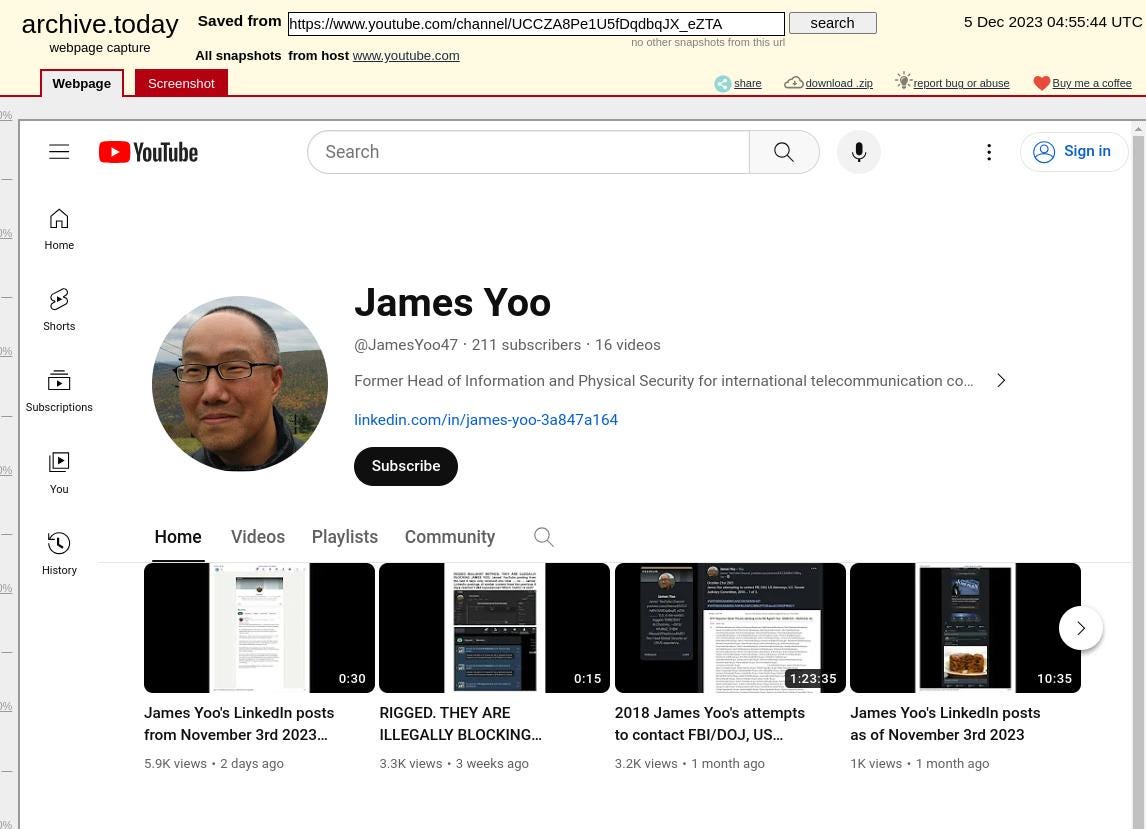Click title 'James Yoo's LinkedIn posts as of November 3rd 2023'
The height and width of the screenshot is (829, 1146).
945,724
